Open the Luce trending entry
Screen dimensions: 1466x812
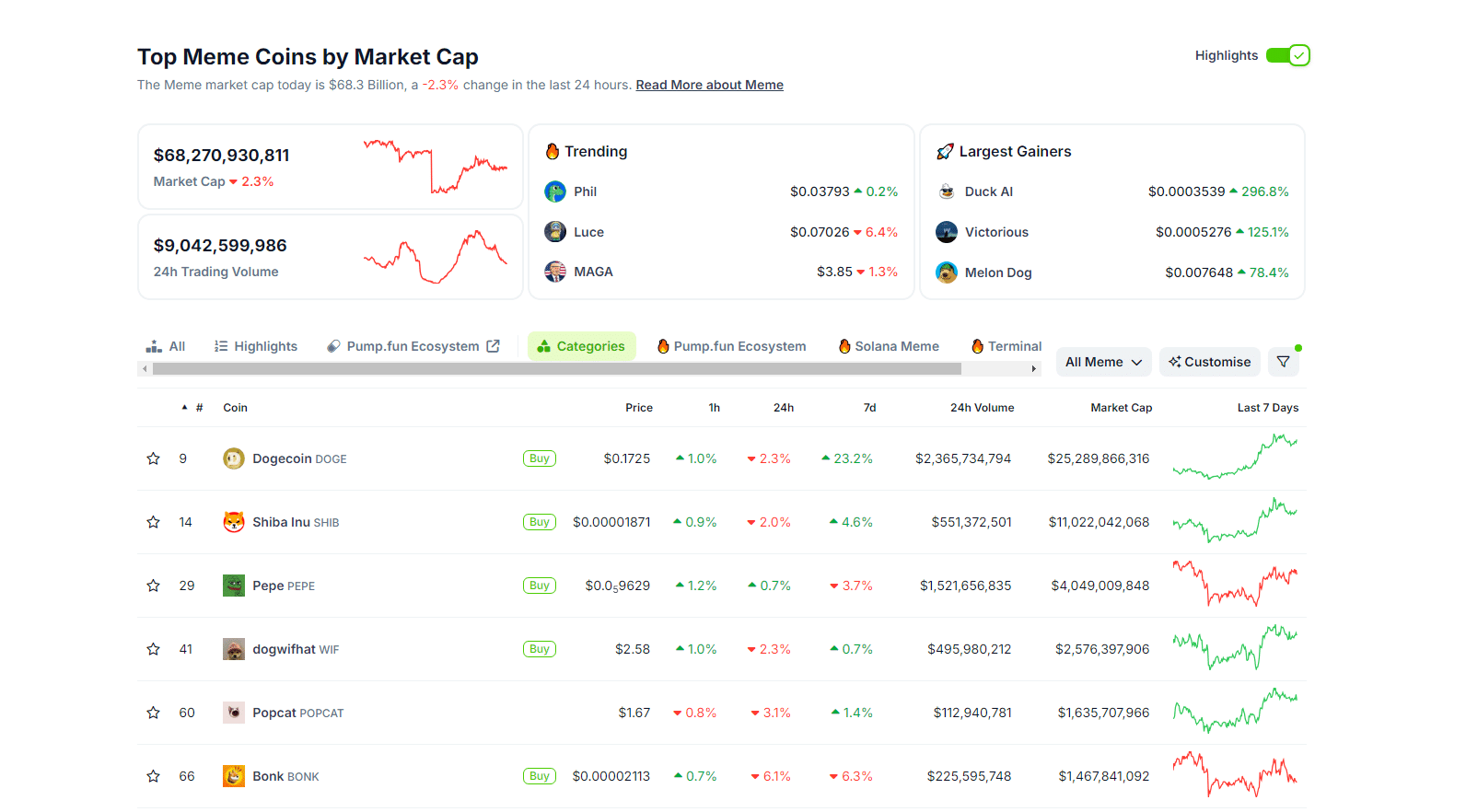[x=721, y=232]
